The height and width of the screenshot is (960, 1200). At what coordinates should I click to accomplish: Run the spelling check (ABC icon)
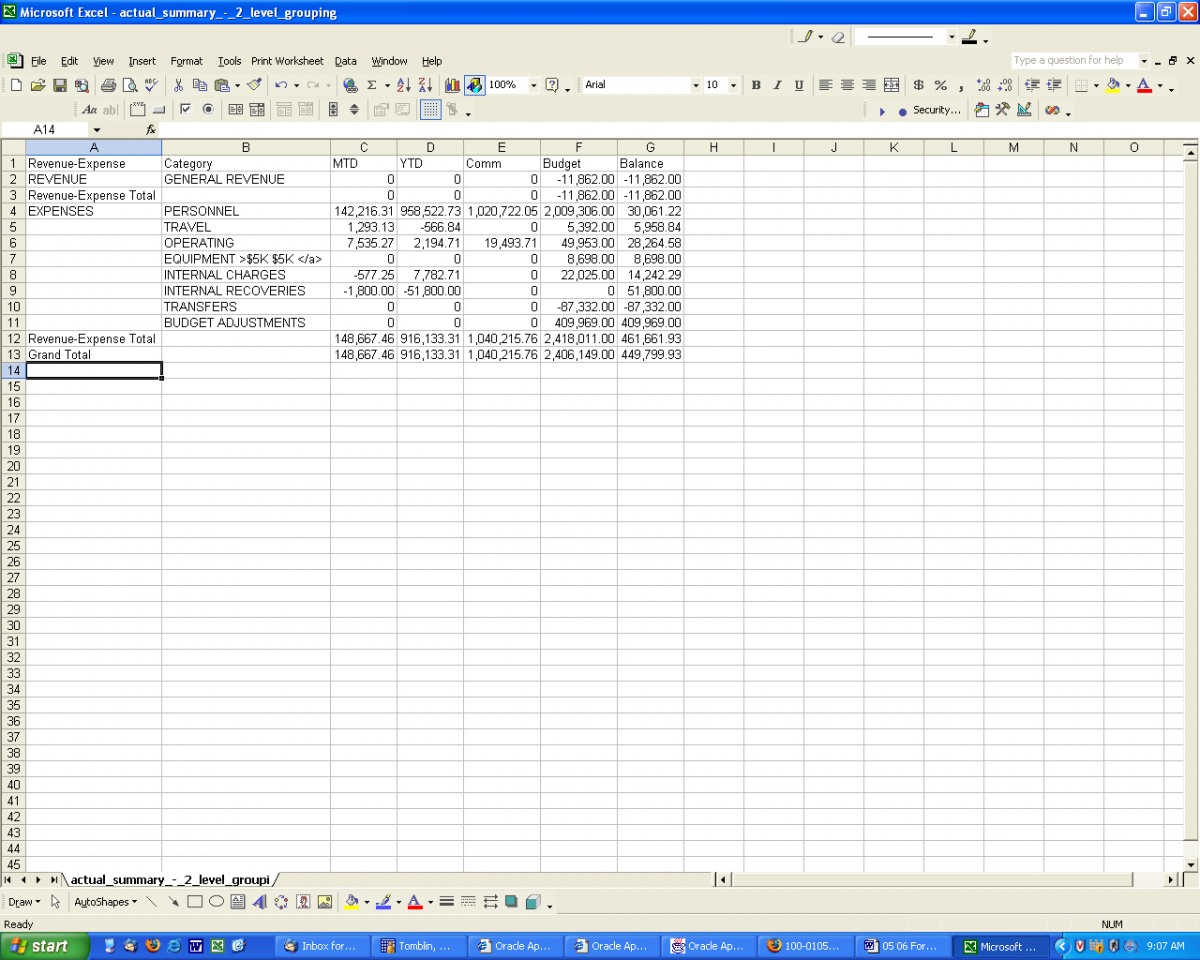coord(151,85)
